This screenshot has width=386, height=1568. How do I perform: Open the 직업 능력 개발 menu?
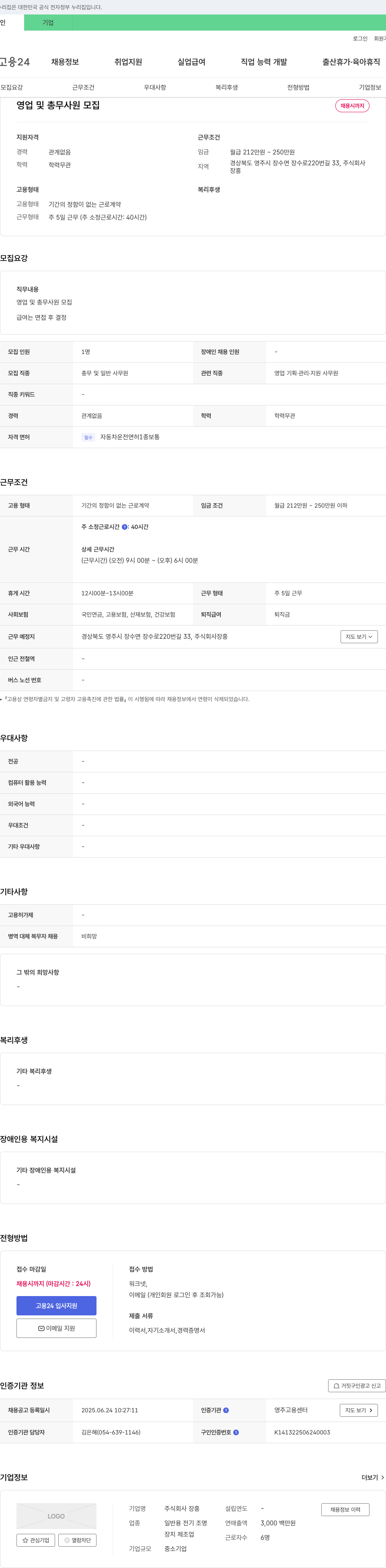[x=264, y=62]
